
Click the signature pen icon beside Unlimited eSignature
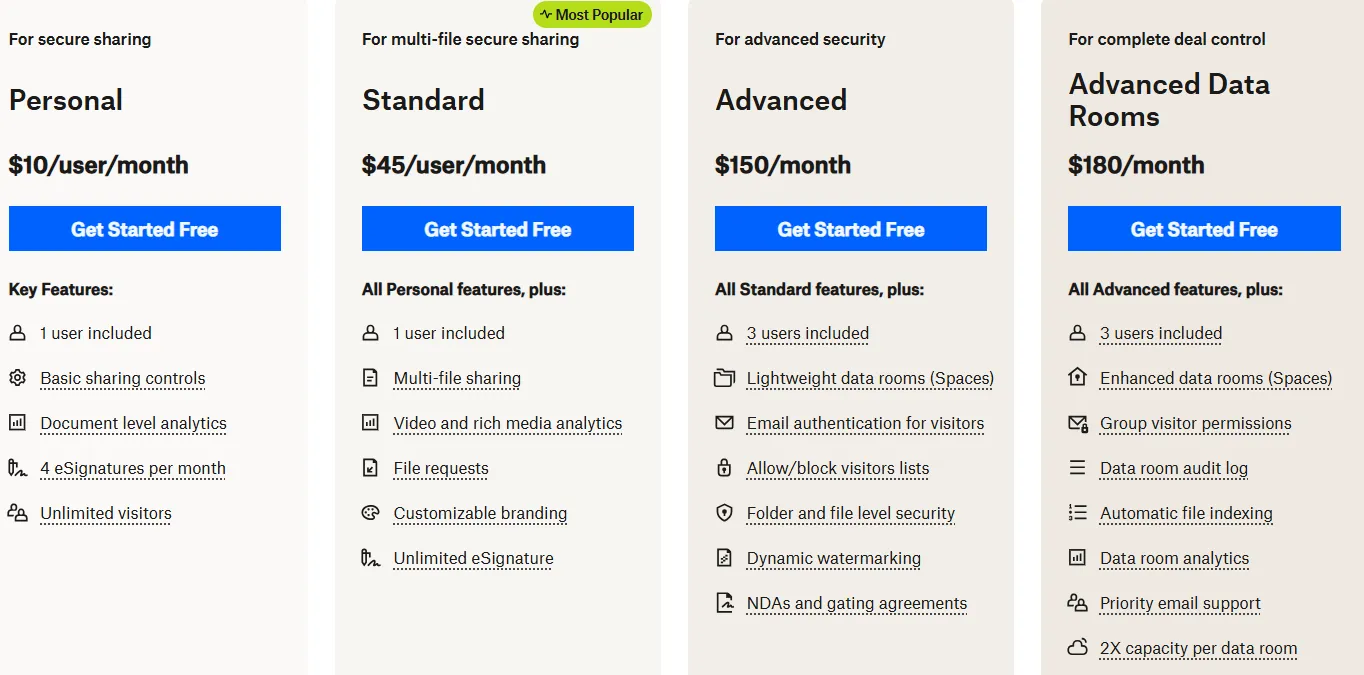(x=371, y=558)
